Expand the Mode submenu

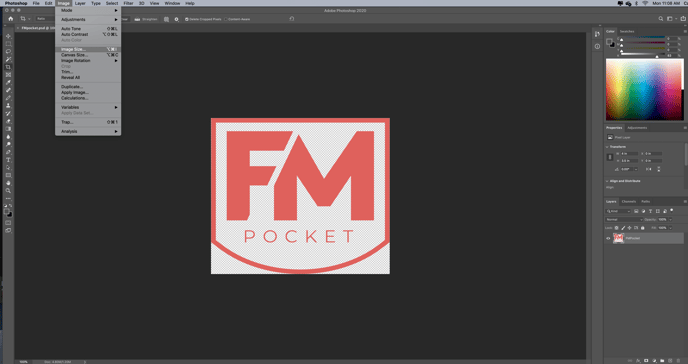point(88,10)
